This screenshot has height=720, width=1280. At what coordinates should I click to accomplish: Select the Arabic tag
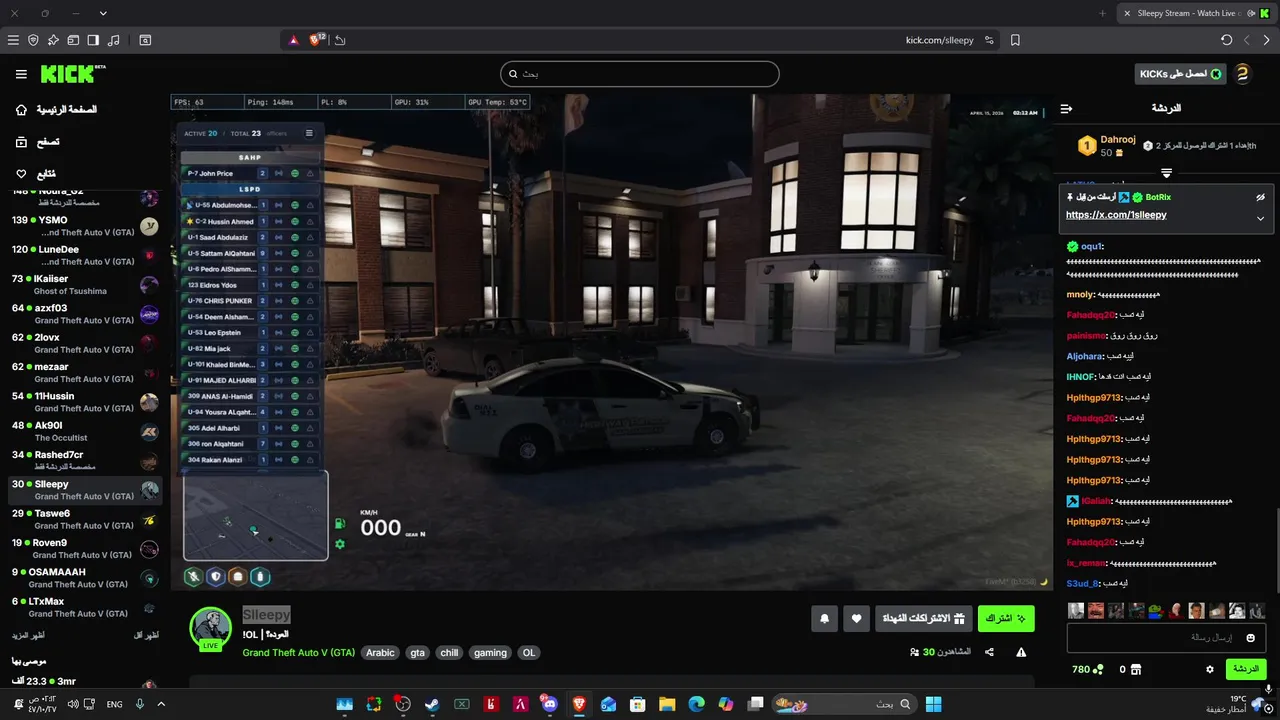pyautogui.click(x=380, y=653)
